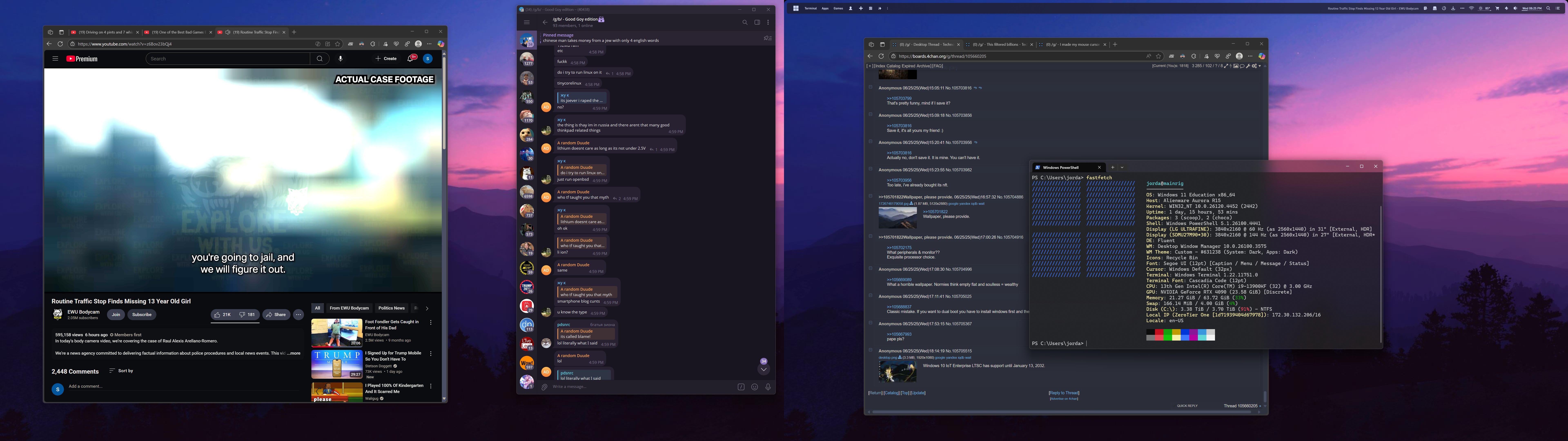
Task: Click the gallery image icon in 4chan header
Action: click(1236, 66)
